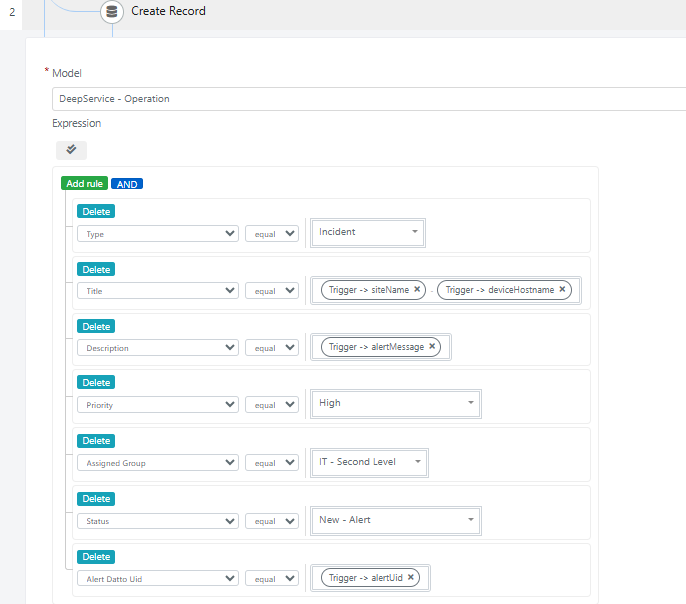686x604 pixels.
Task: Change the equal operator for Status
Action: 272,521
